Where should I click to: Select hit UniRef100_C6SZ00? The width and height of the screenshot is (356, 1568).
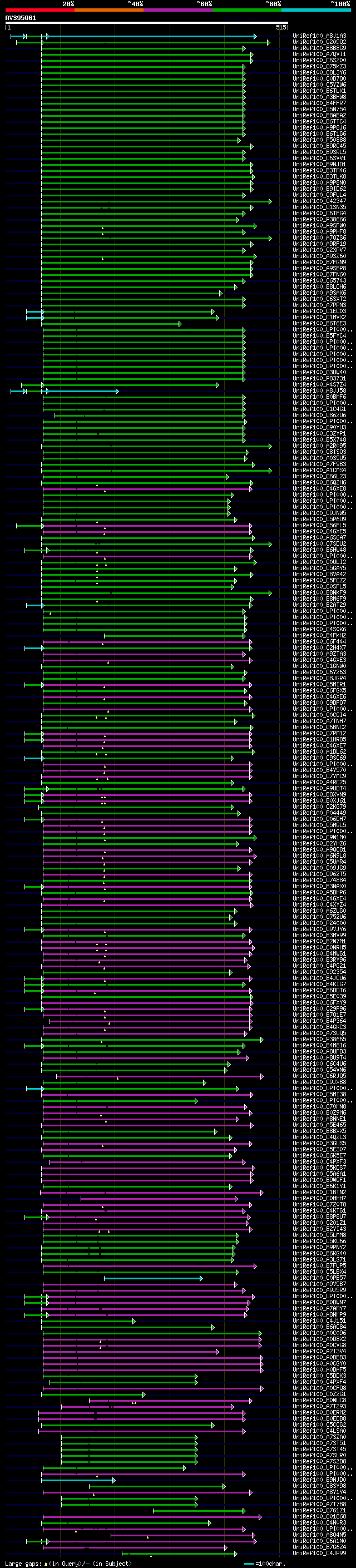point(319,61)
